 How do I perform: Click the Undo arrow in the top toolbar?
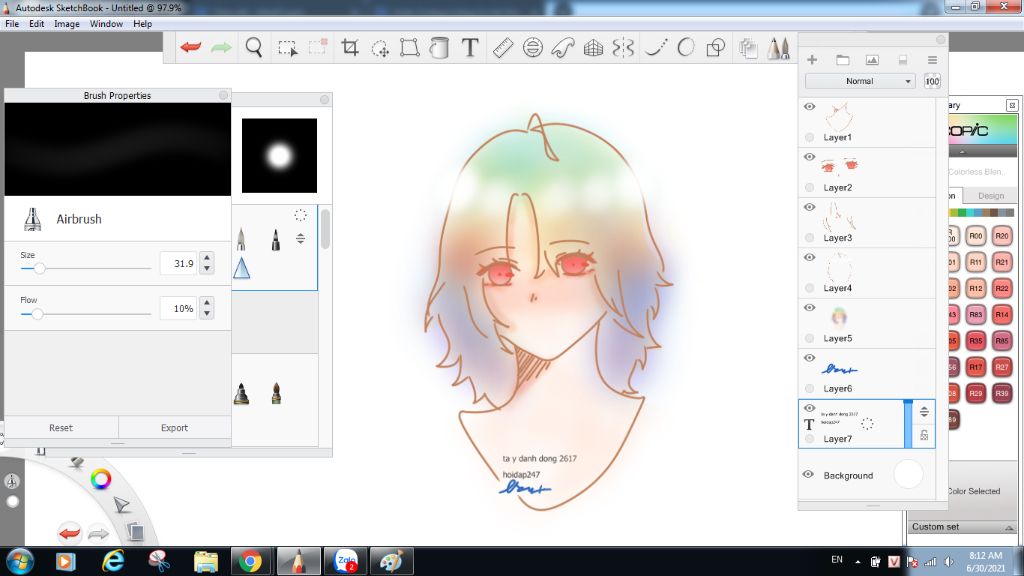191,48
